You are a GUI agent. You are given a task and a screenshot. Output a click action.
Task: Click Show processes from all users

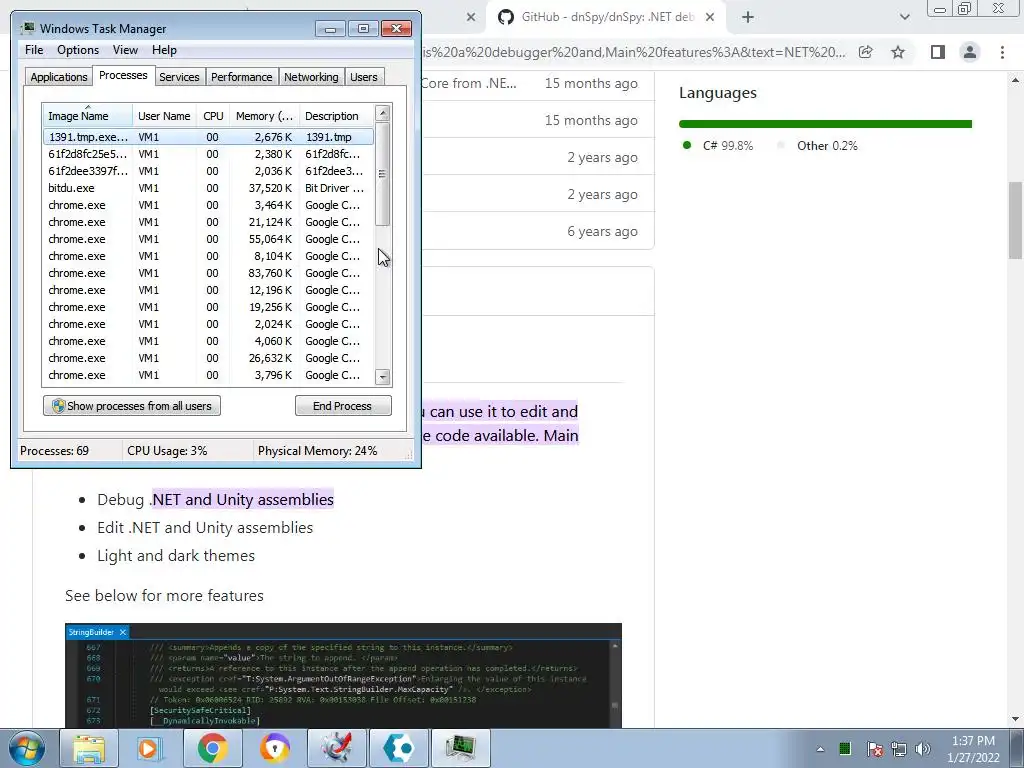132,406
